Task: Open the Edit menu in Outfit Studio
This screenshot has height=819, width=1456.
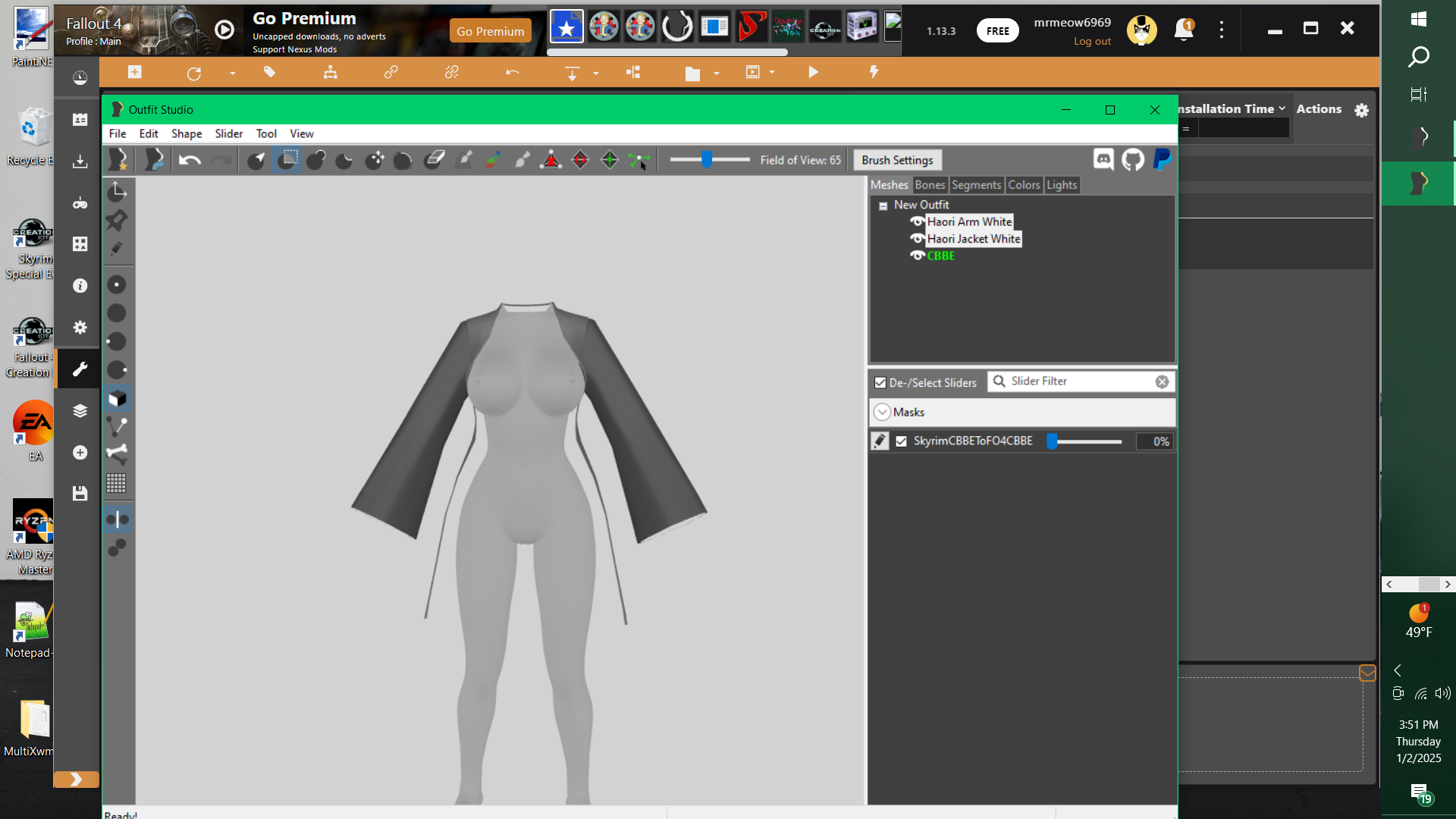Action: (x=149, y=133)
